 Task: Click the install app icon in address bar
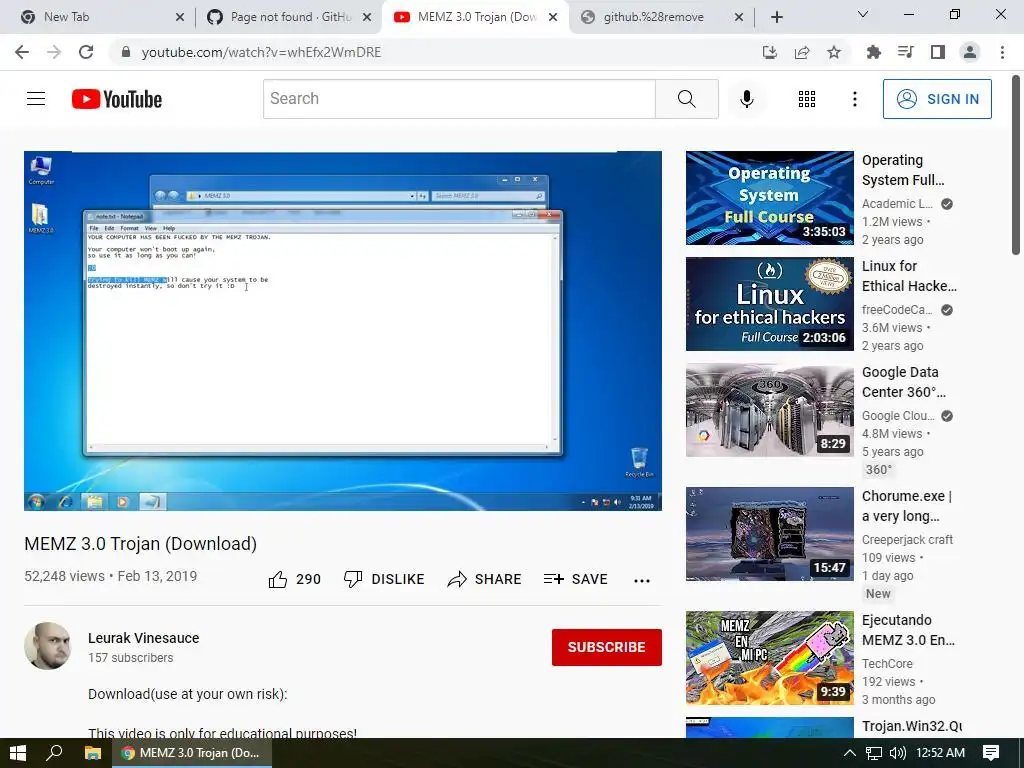[770, 52]
